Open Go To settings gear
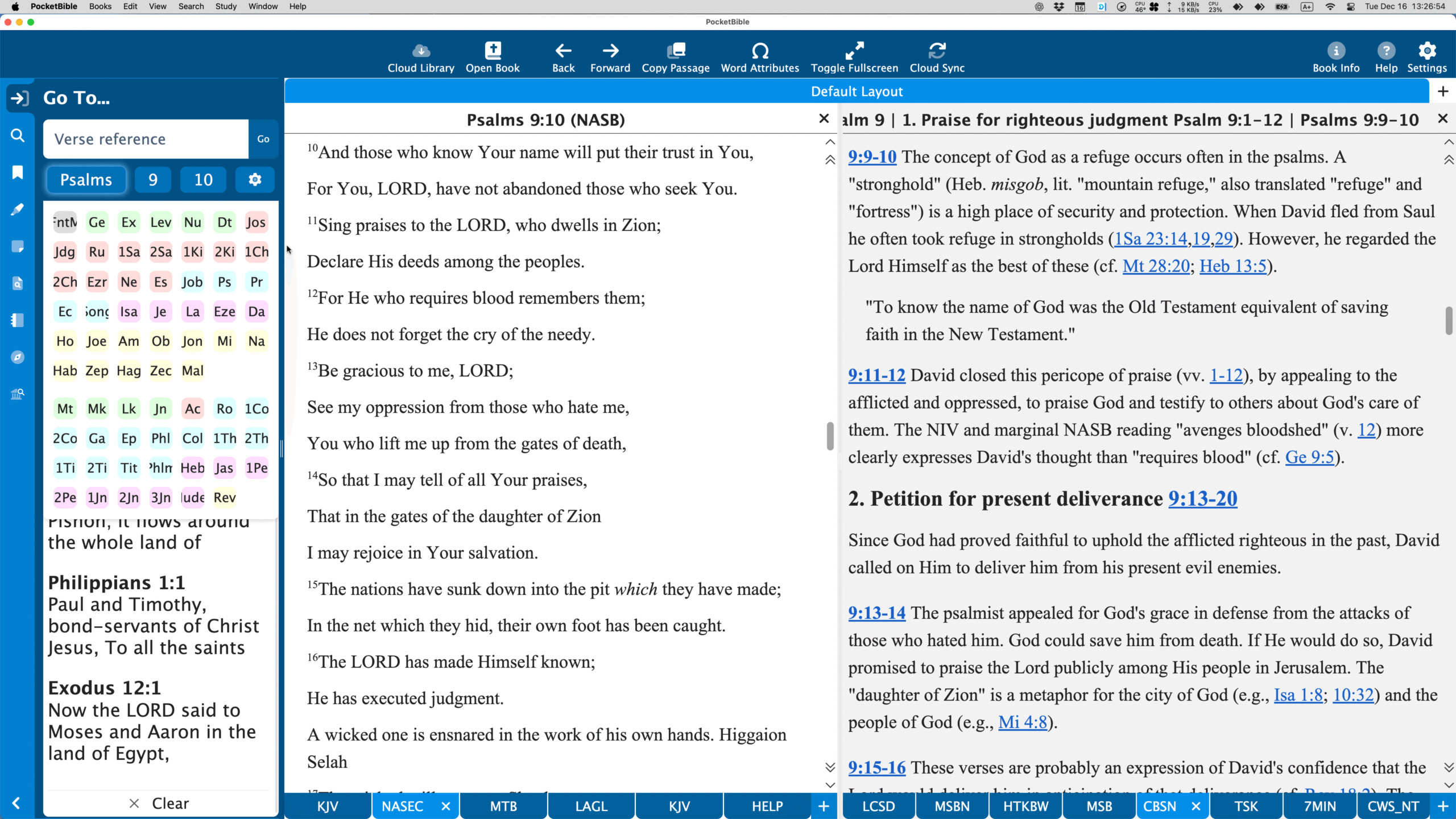 click(x=255, y=180)
